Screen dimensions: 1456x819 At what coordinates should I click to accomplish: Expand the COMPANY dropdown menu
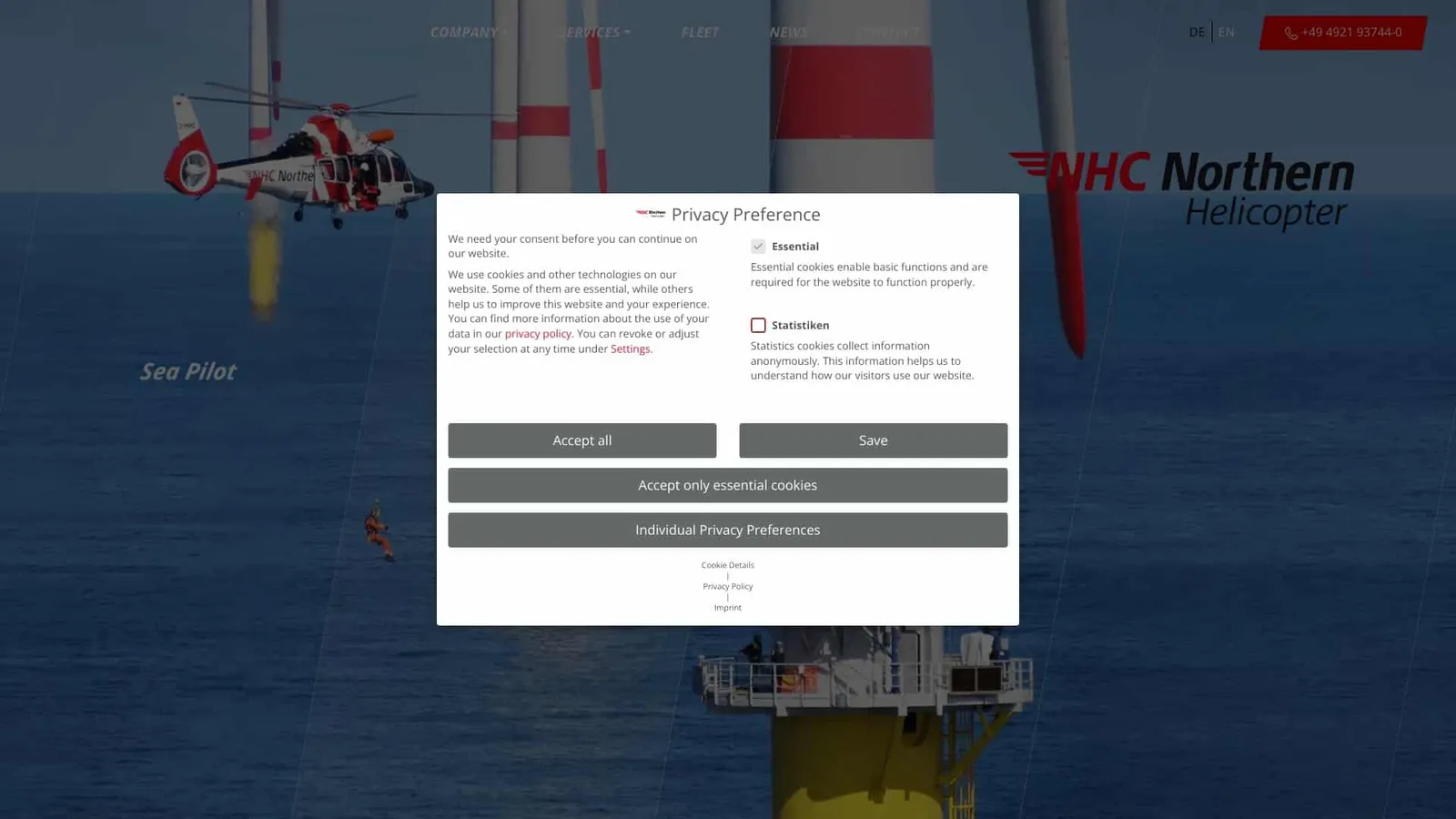(x=469, y=33)
